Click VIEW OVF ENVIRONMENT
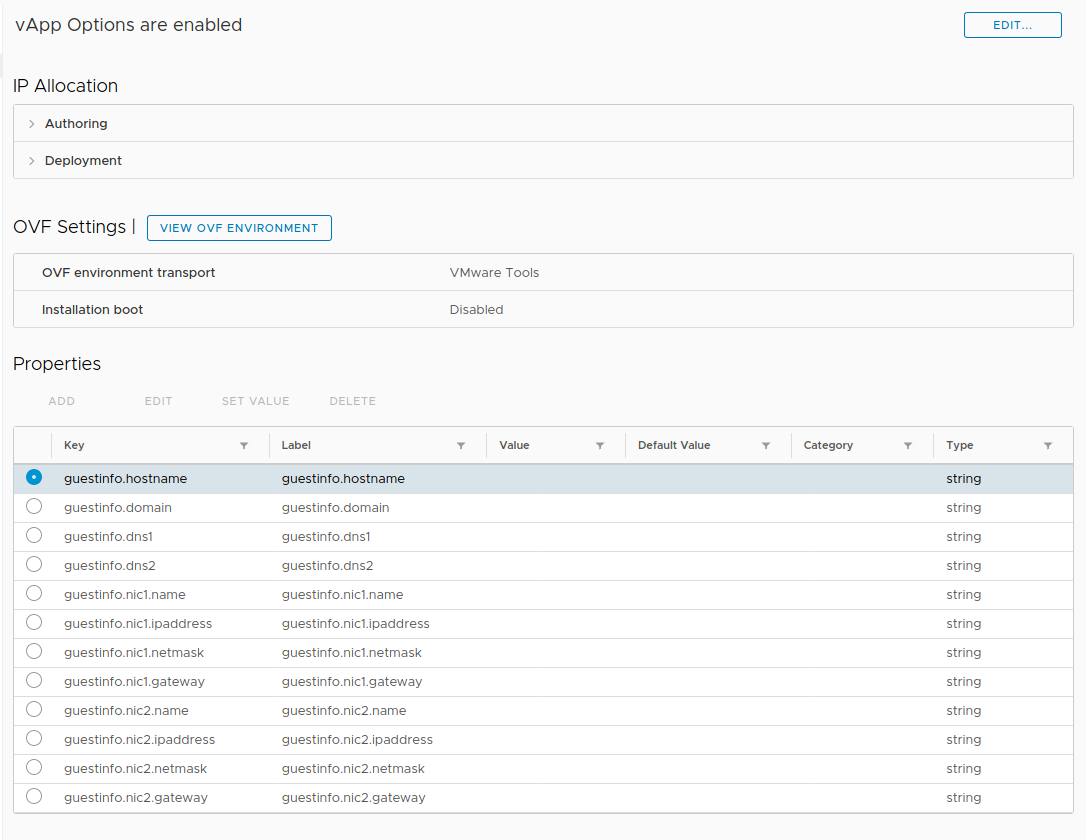 pos(238,228)
